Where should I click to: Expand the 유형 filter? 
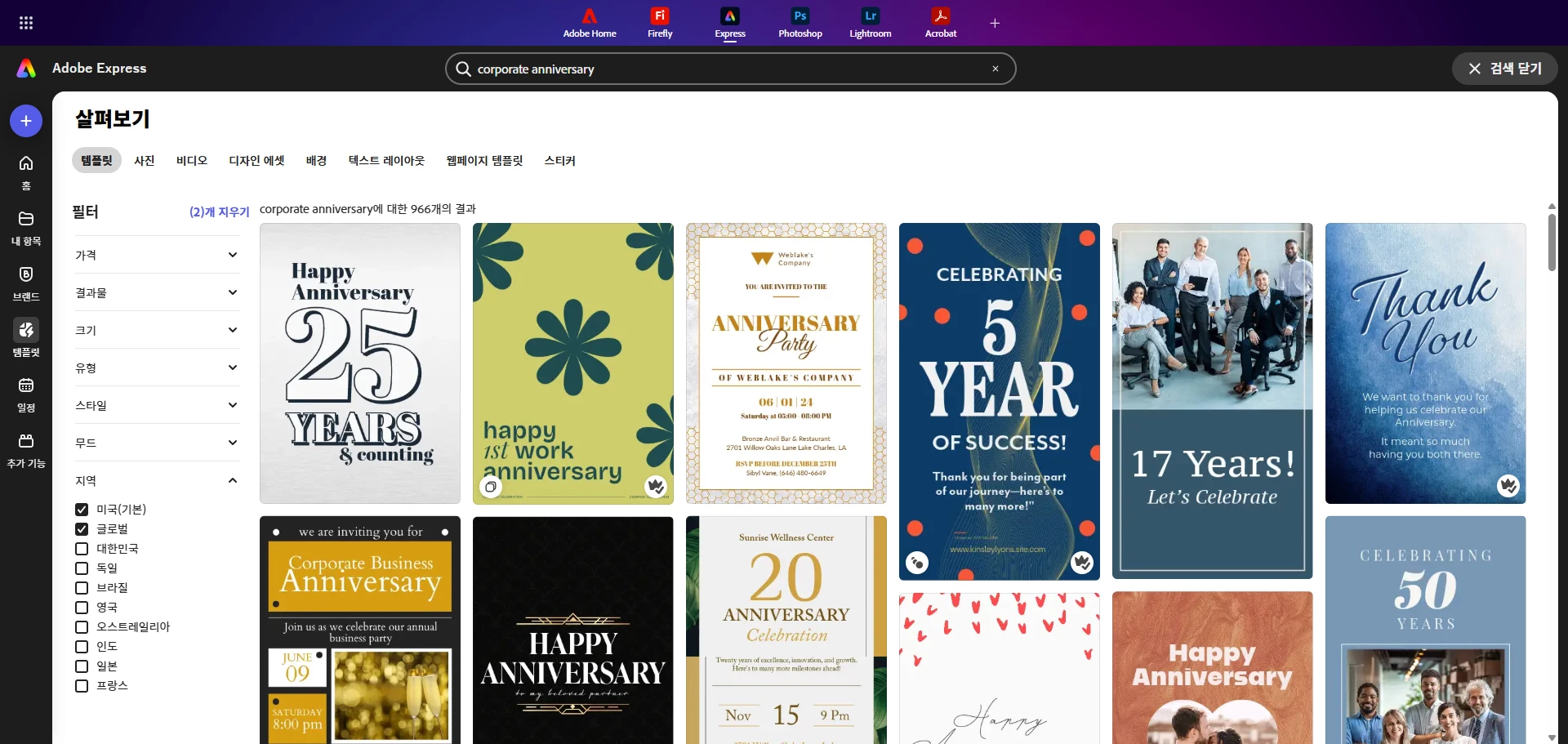157,368
